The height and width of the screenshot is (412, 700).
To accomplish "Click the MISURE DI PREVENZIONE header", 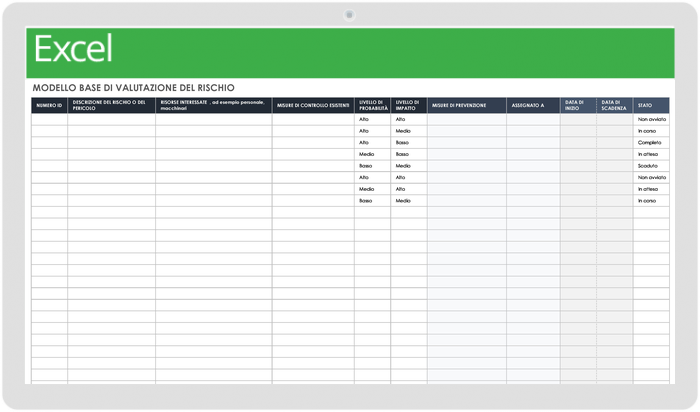I will (467, 105).
